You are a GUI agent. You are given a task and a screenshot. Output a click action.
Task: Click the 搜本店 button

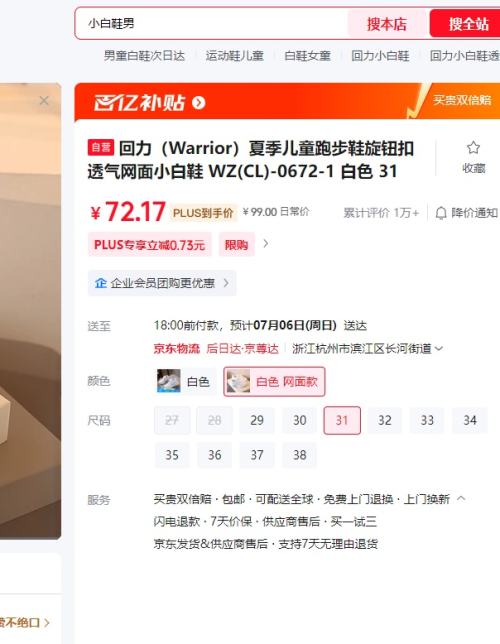[x=387, y=24]
